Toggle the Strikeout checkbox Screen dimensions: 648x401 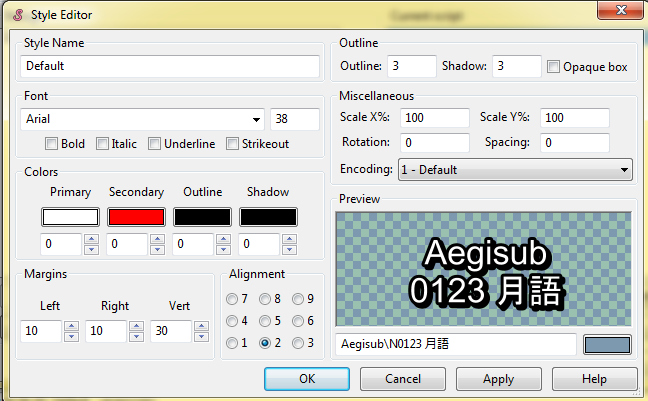[x=232, y=144]
